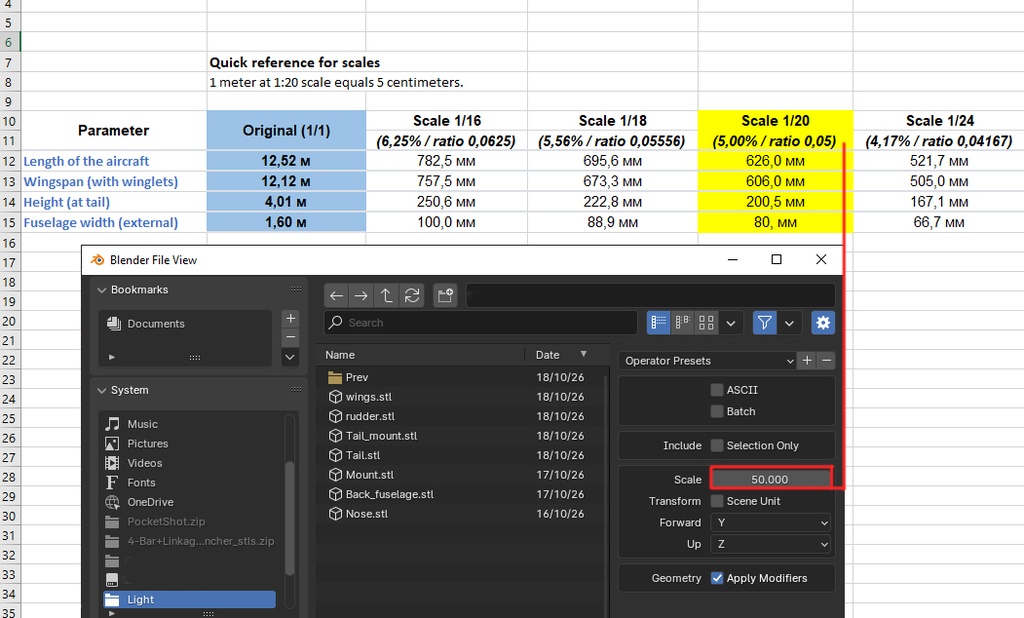Open the Forward axis dropdown

pos(772,523)
